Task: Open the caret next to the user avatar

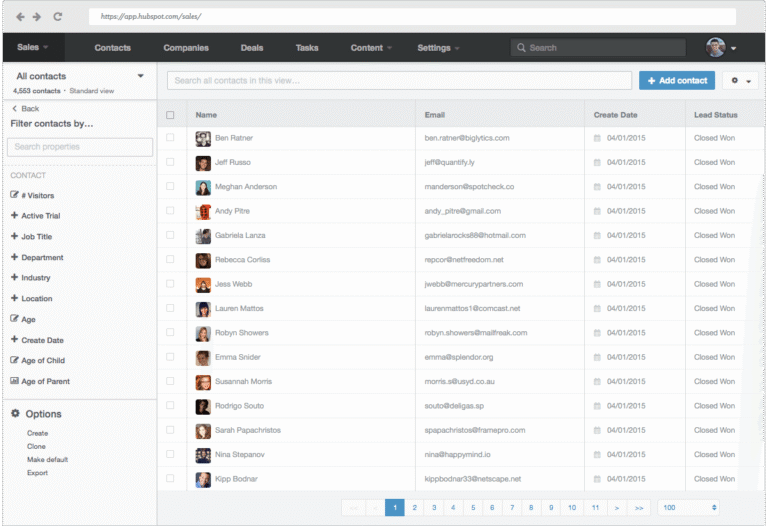Action: tap(733, 48)
